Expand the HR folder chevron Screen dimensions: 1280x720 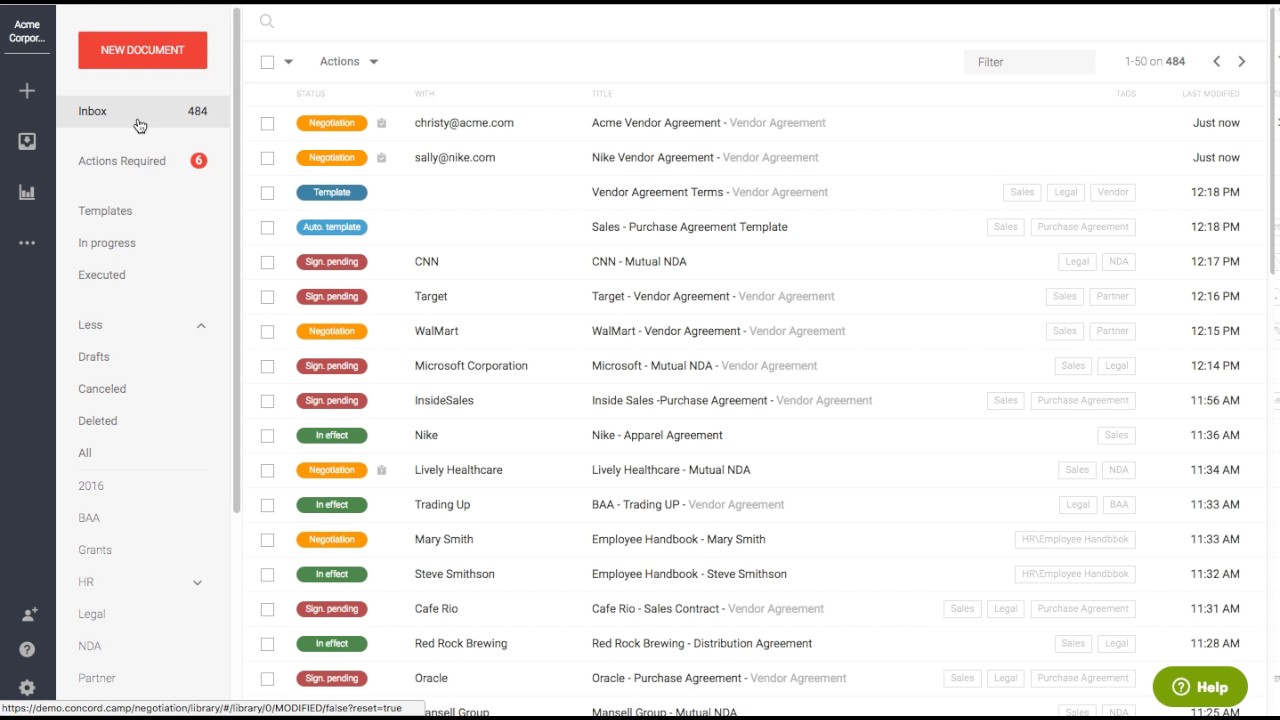(x=197, y=582)
